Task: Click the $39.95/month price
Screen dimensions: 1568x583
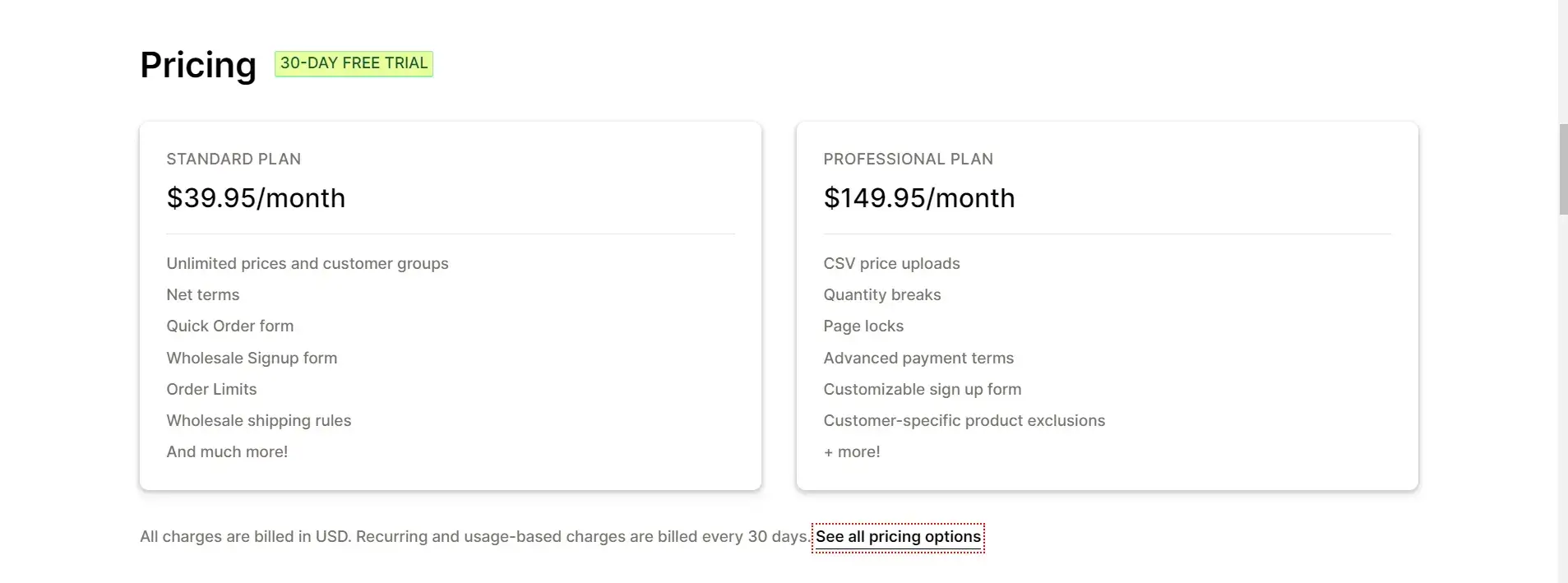Action: pos(256,198)
